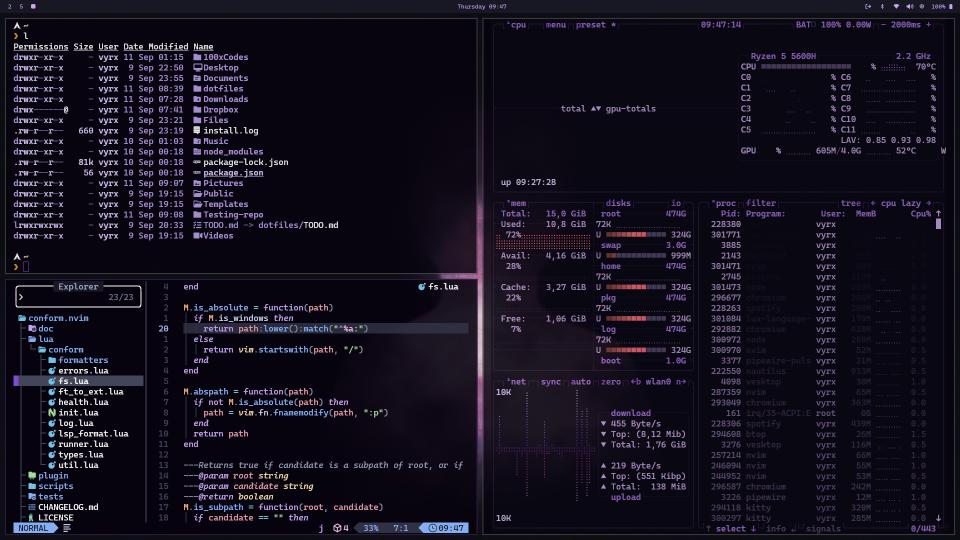Collapse the conform subfolder in Explorer
The image size is (960, 540).
coord(61,350)
